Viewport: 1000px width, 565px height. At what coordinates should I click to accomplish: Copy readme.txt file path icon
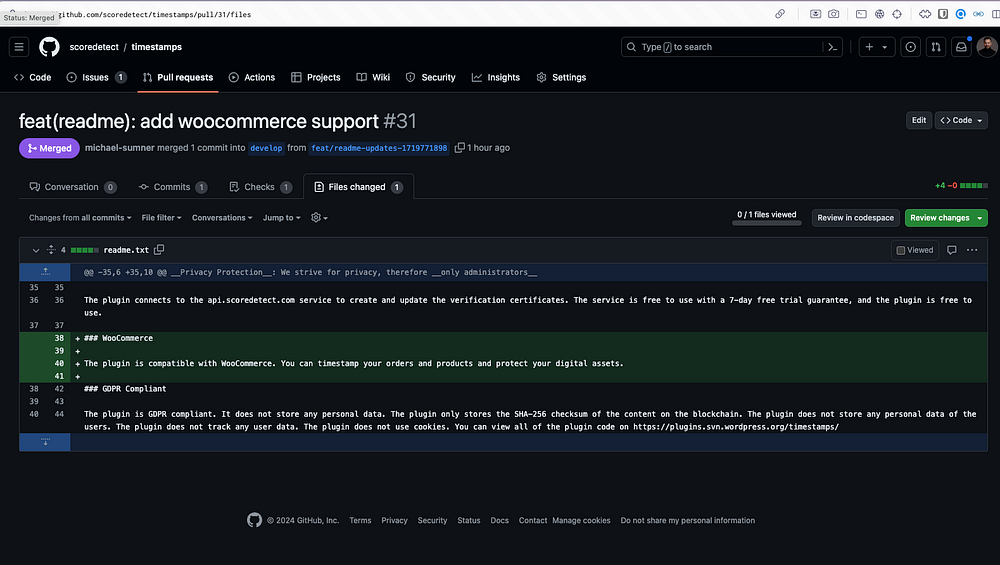159,249
